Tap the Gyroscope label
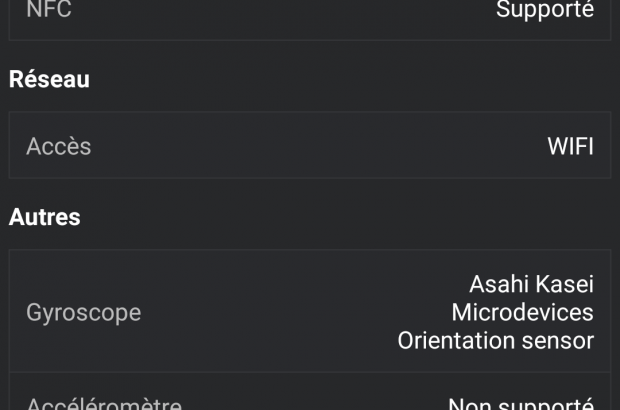620x410 pixels. [x=84, y=312]
